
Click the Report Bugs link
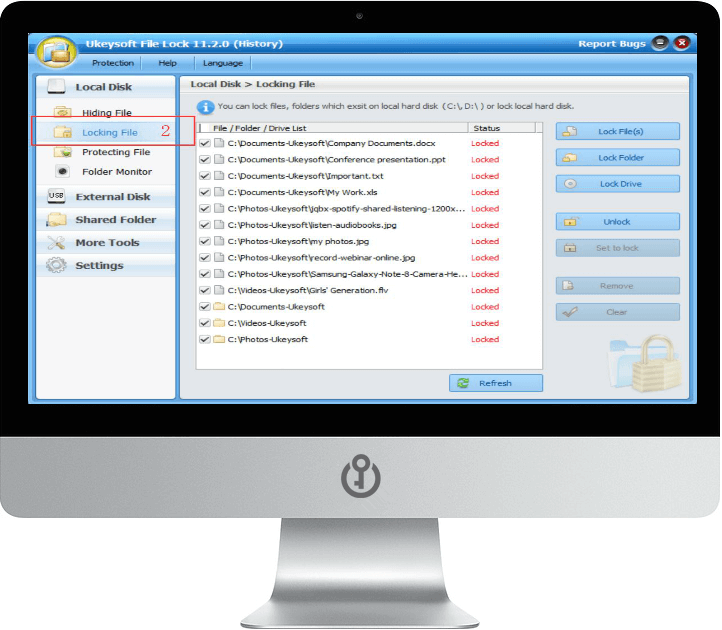612,44
